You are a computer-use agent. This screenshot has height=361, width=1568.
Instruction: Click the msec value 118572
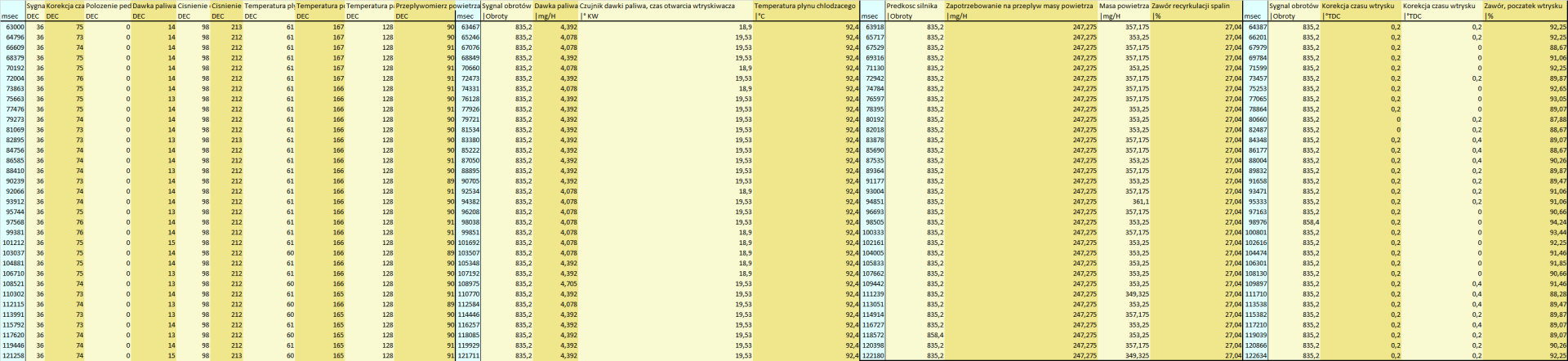(873, 335)
